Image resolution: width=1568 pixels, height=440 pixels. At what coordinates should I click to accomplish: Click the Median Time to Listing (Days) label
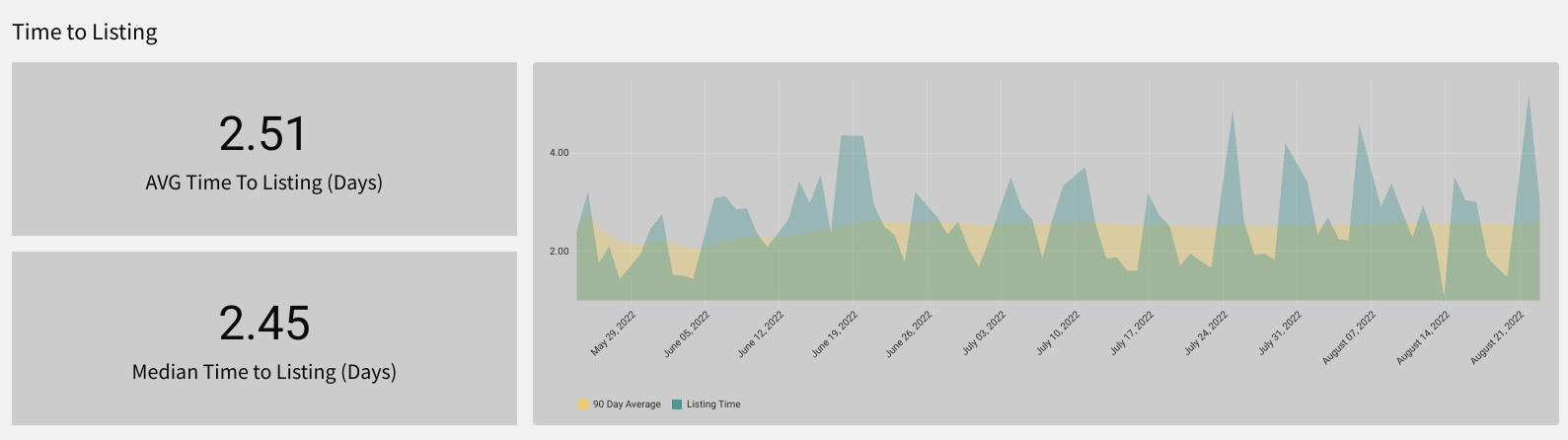pos(264,372)
